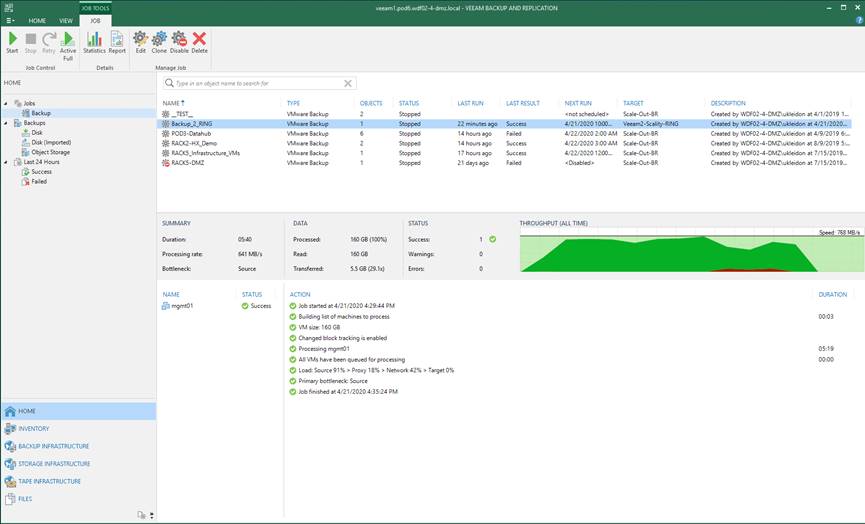Sort jobs by TYPE column
Viewport: 865px width, 524px height.
coord(293,103)
